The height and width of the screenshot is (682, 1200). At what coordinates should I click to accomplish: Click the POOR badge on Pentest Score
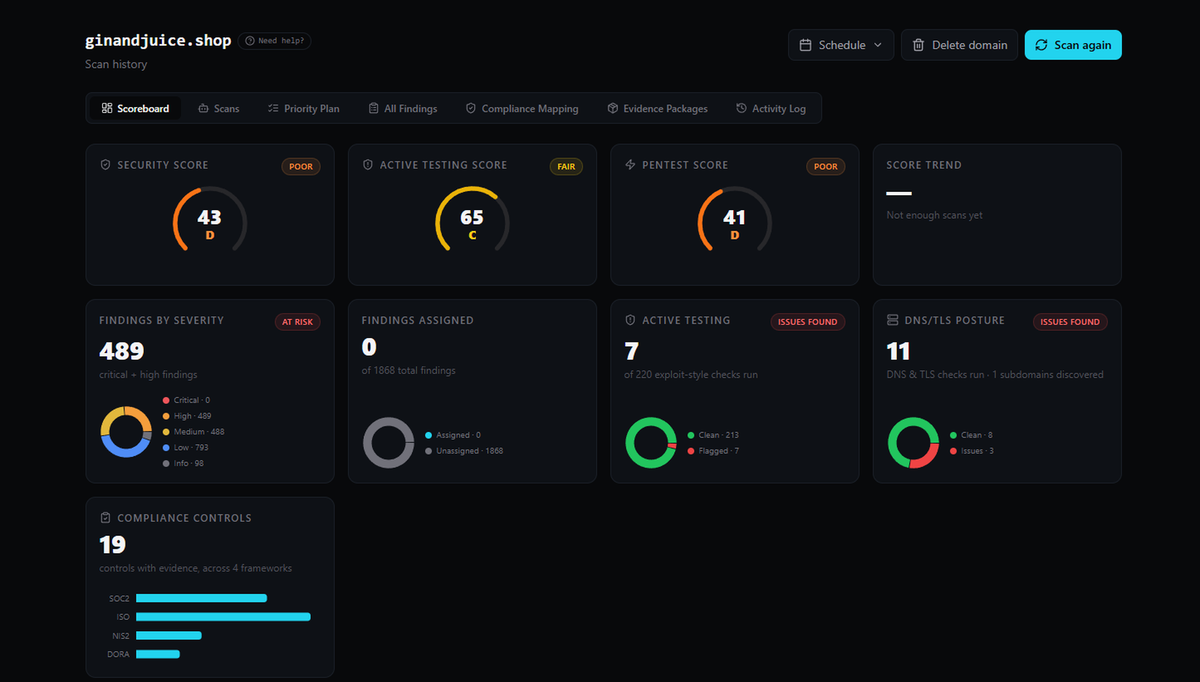826,166
